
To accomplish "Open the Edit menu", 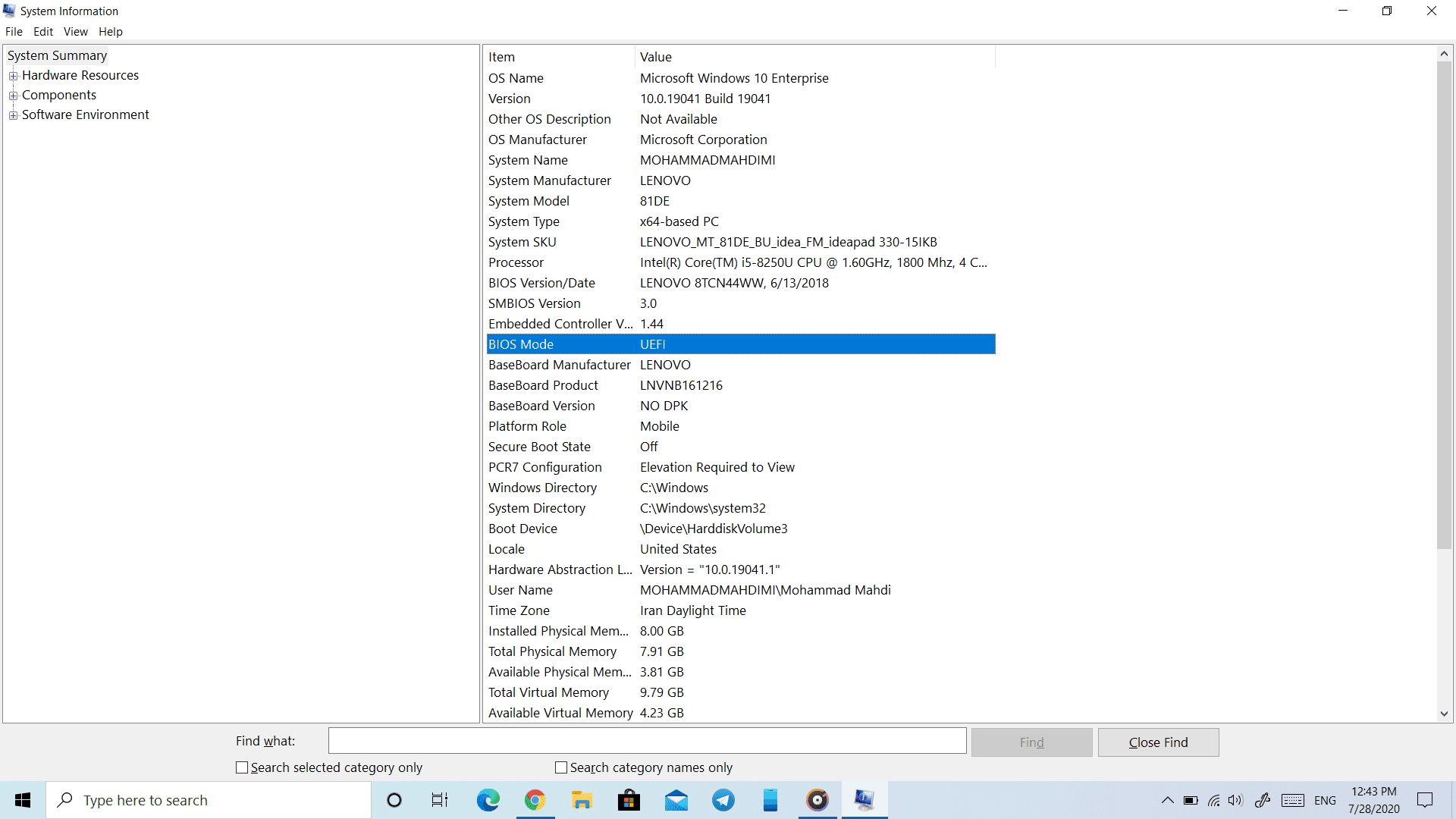I will (x=43, y=32).
